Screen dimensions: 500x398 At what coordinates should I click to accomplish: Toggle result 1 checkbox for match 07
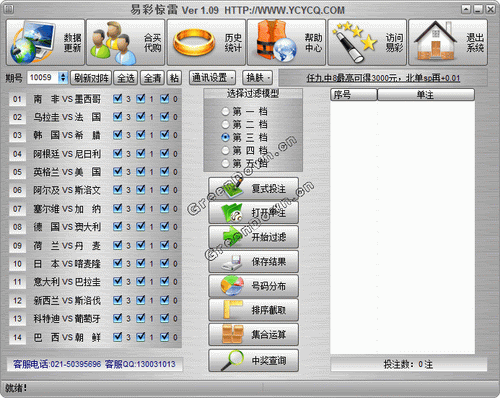coord(141,208)
